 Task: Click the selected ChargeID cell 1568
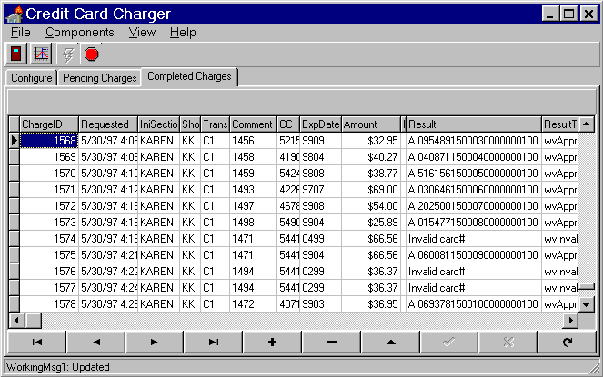click(x=49, y=140)
